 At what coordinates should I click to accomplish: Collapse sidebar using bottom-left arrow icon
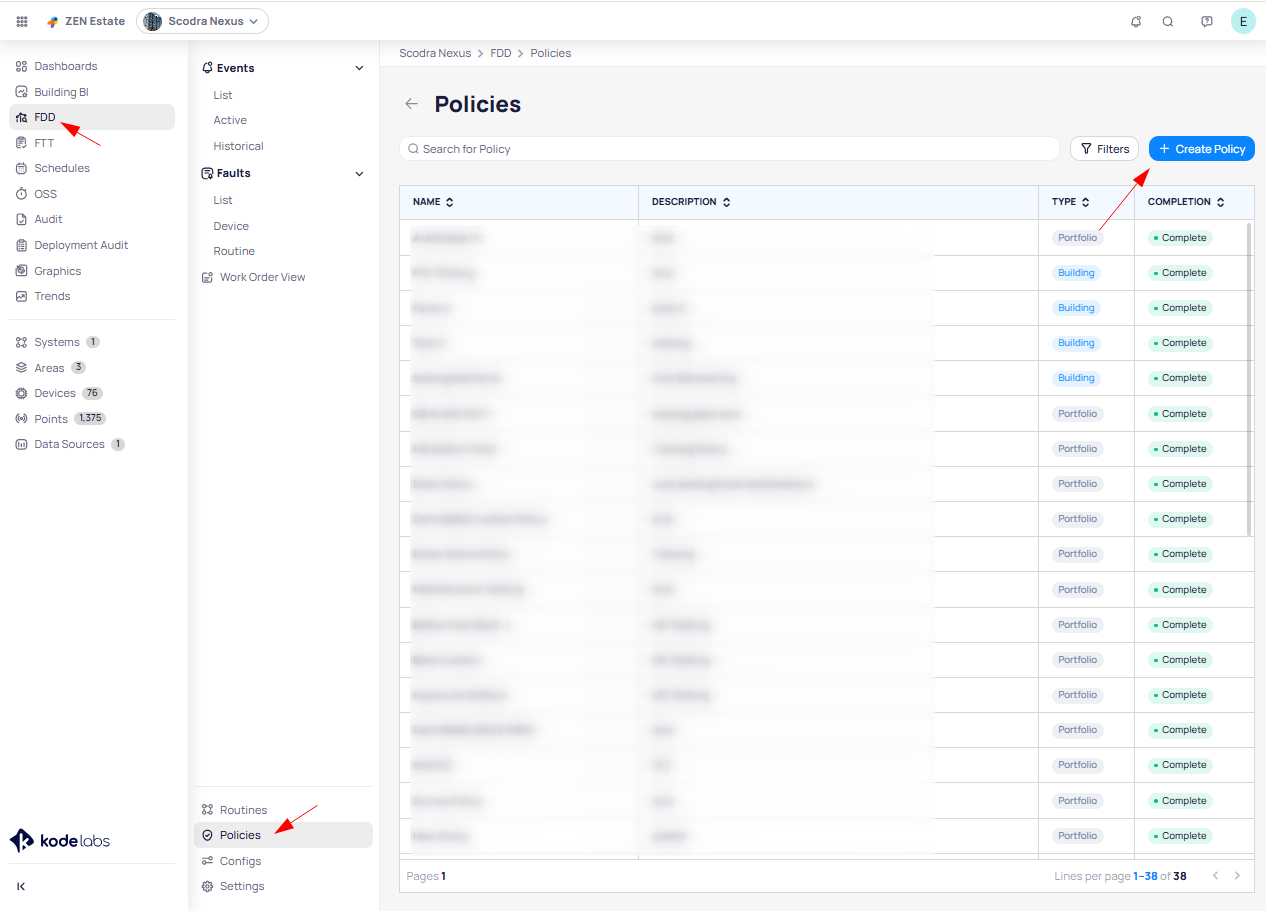[21, 886]
